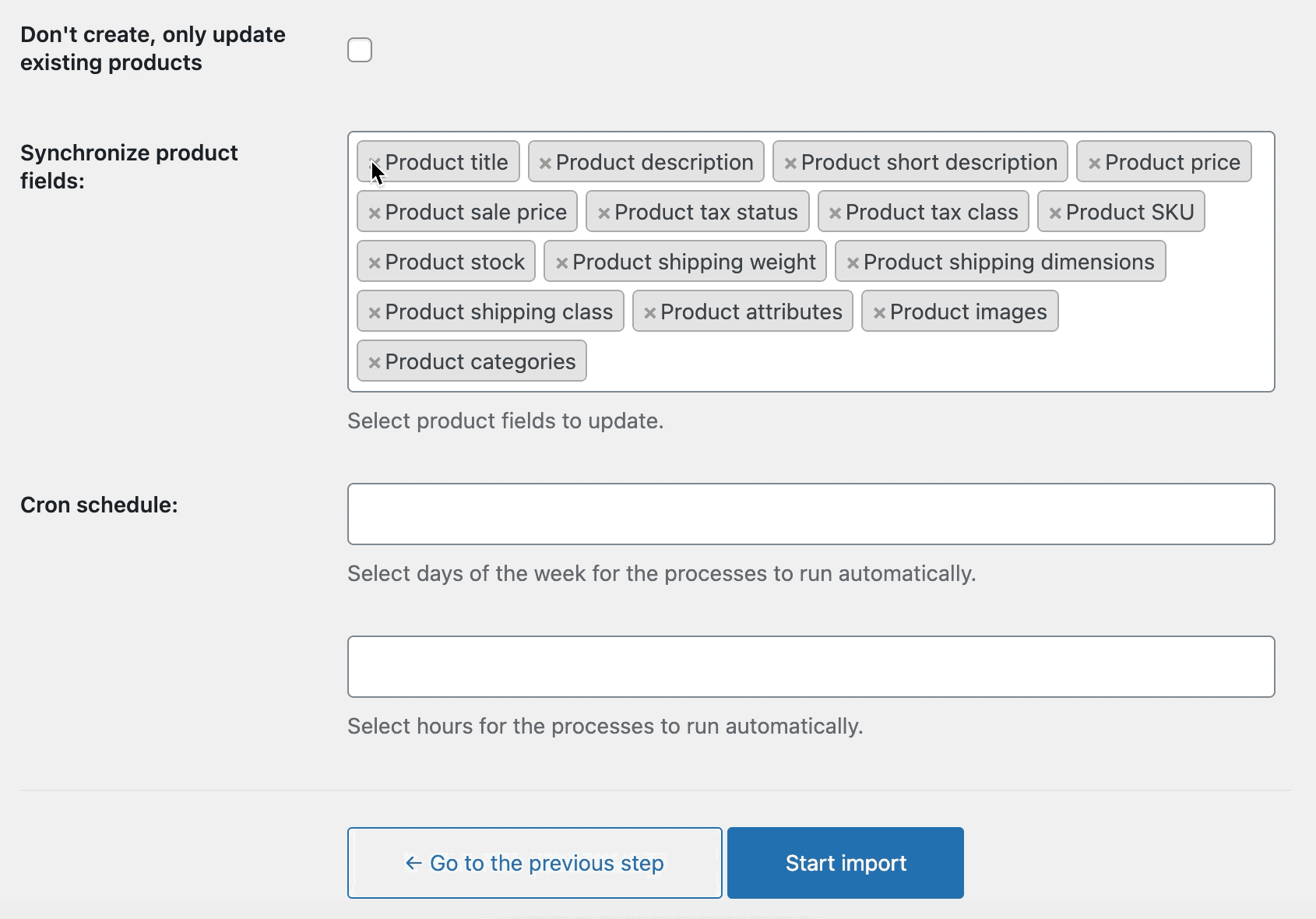The image size is (1316, 919).
Task: Open the cron schedule days selector
Action: tap(811, 514)
